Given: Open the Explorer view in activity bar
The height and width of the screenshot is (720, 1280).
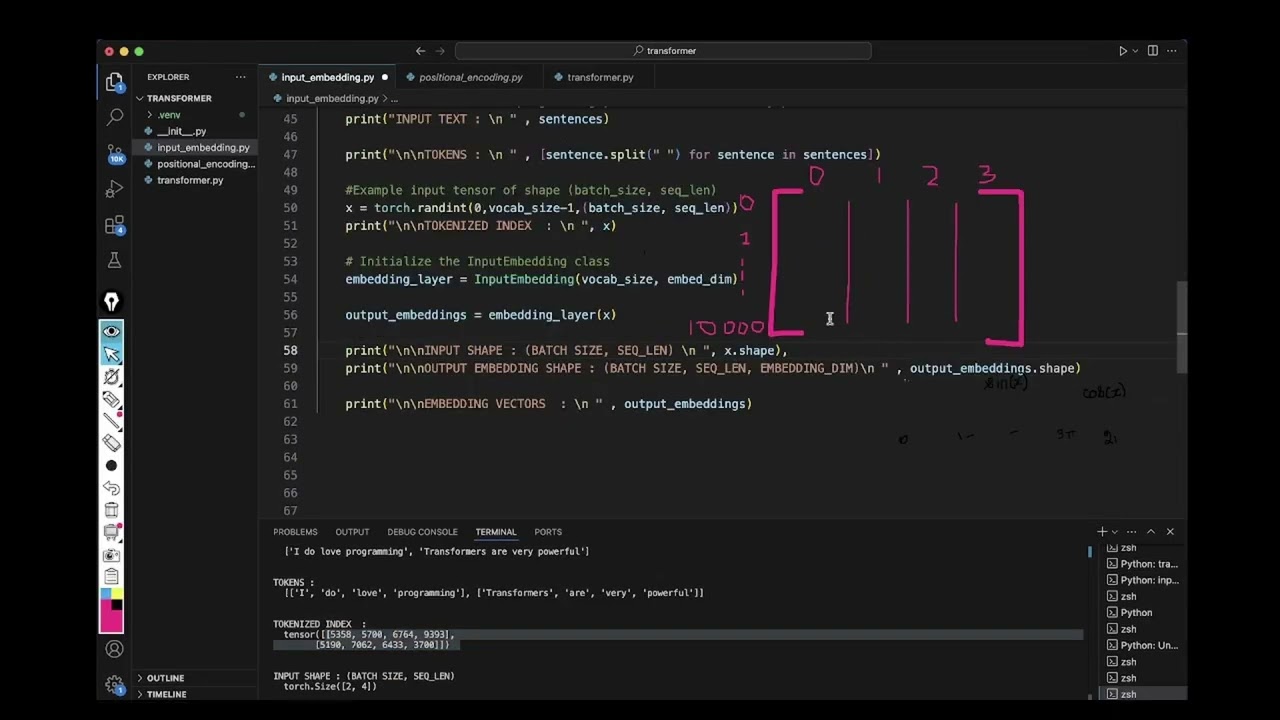Looking at the screenshot, I should point(114,83).
